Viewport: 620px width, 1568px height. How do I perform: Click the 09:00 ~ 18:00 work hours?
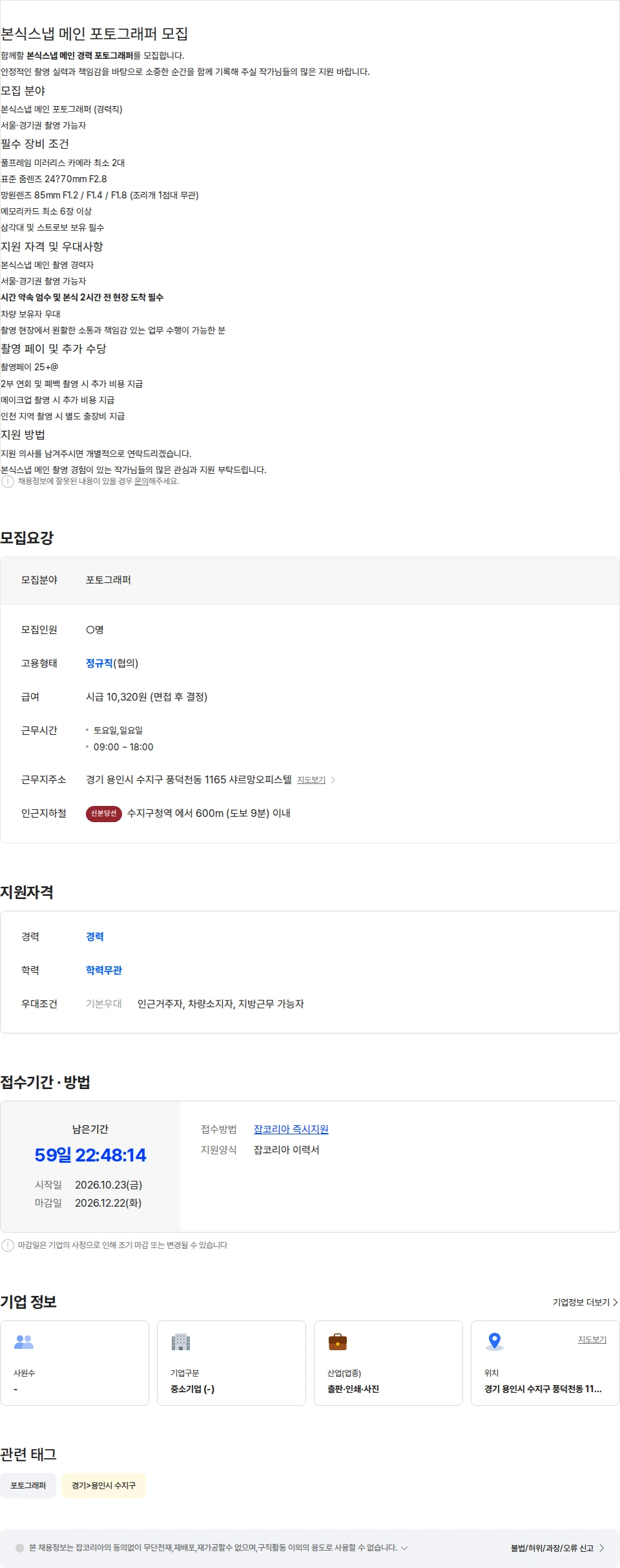click(123, 747)
